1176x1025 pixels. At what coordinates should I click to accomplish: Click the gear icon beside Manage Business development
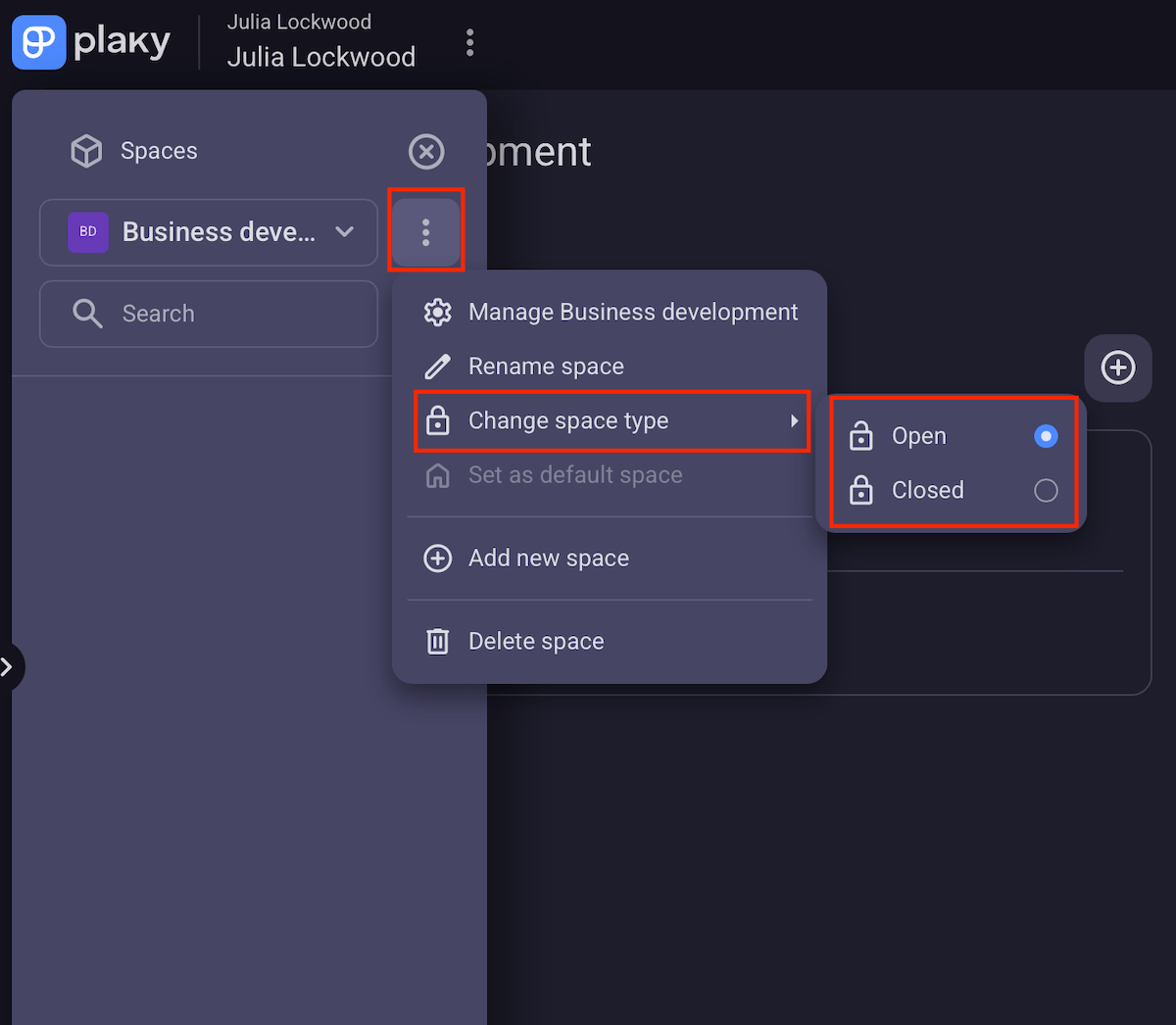click(437, 312)
